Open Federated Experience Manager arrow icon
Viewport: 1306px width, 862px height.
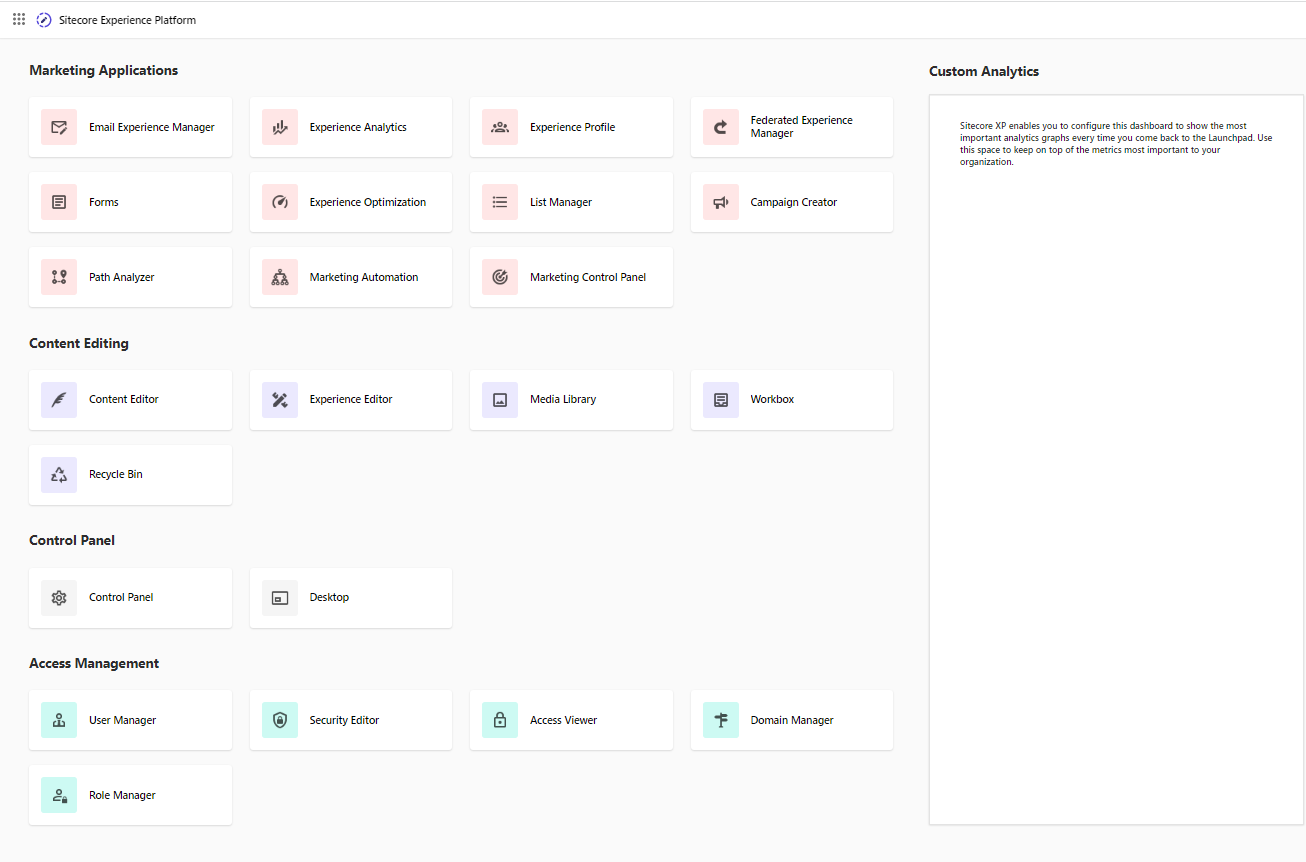tap(721, 127)
